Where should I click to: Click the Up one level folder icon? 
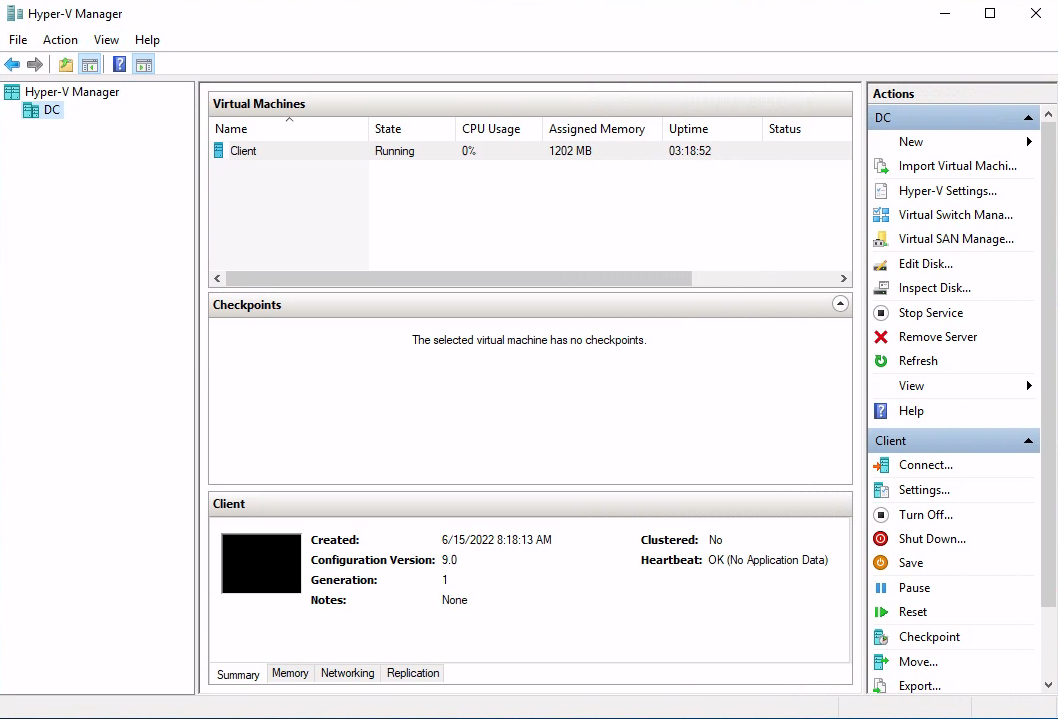pyautogui.click(x=65, y=65)
